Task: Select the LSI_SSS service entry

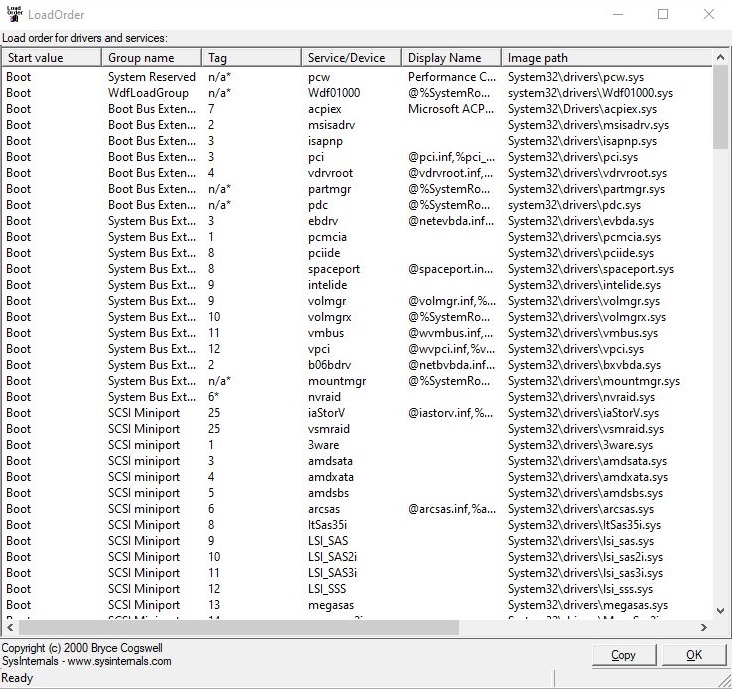Action: tap(327, 589)
